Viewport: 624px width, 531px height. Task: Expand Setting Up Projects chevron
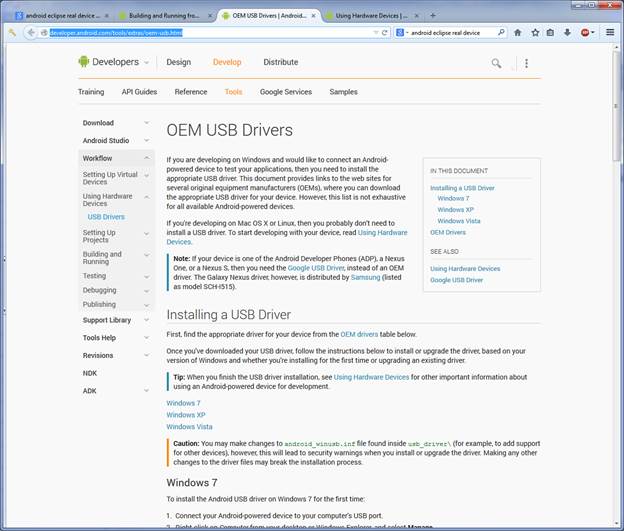point(146,234)
